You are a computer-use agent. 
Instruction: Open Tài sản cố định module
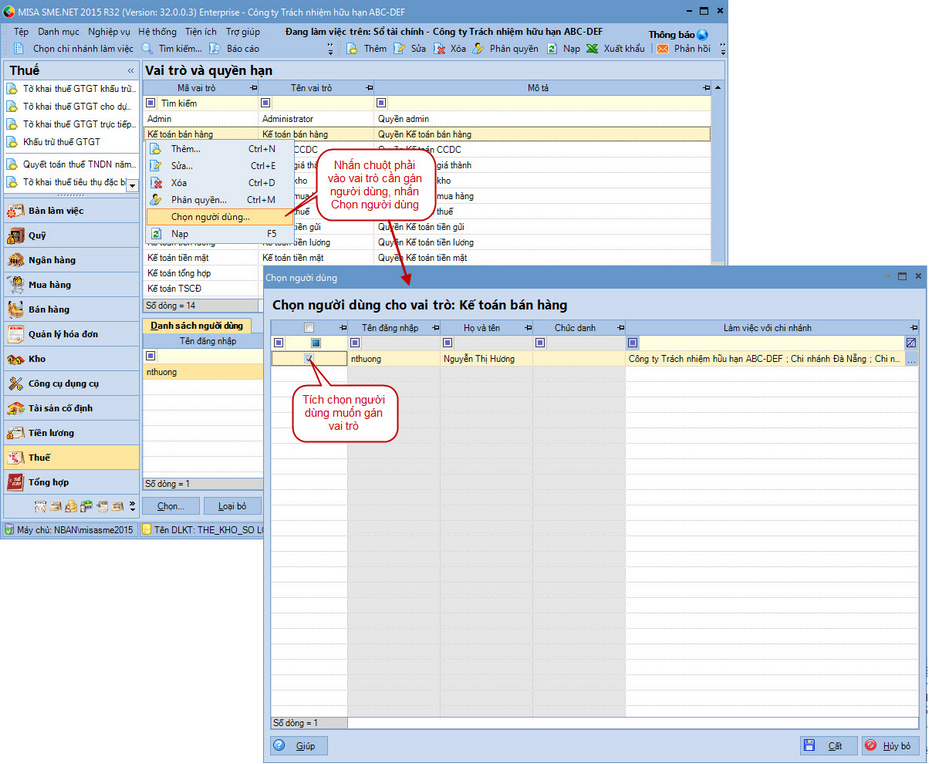click(x=72, y=408)
